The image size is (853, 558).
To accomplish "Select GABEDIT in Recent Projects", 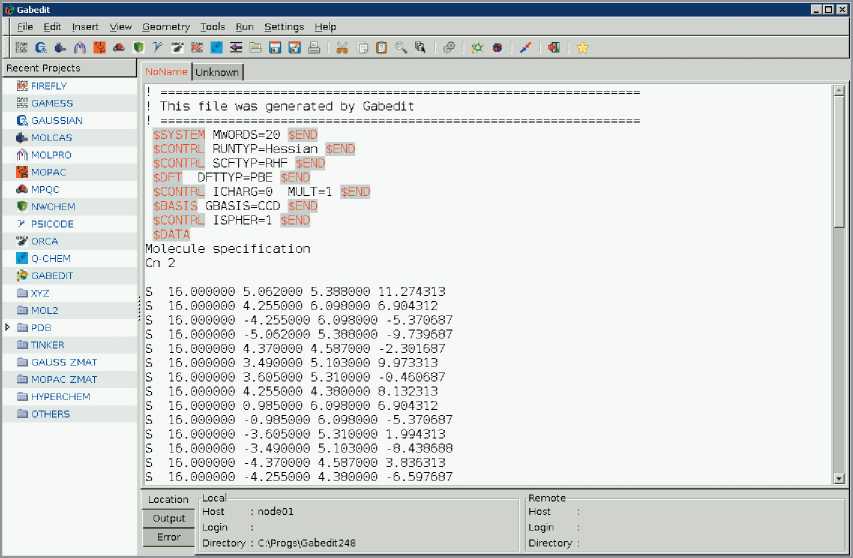I will (x=70, y=276).
